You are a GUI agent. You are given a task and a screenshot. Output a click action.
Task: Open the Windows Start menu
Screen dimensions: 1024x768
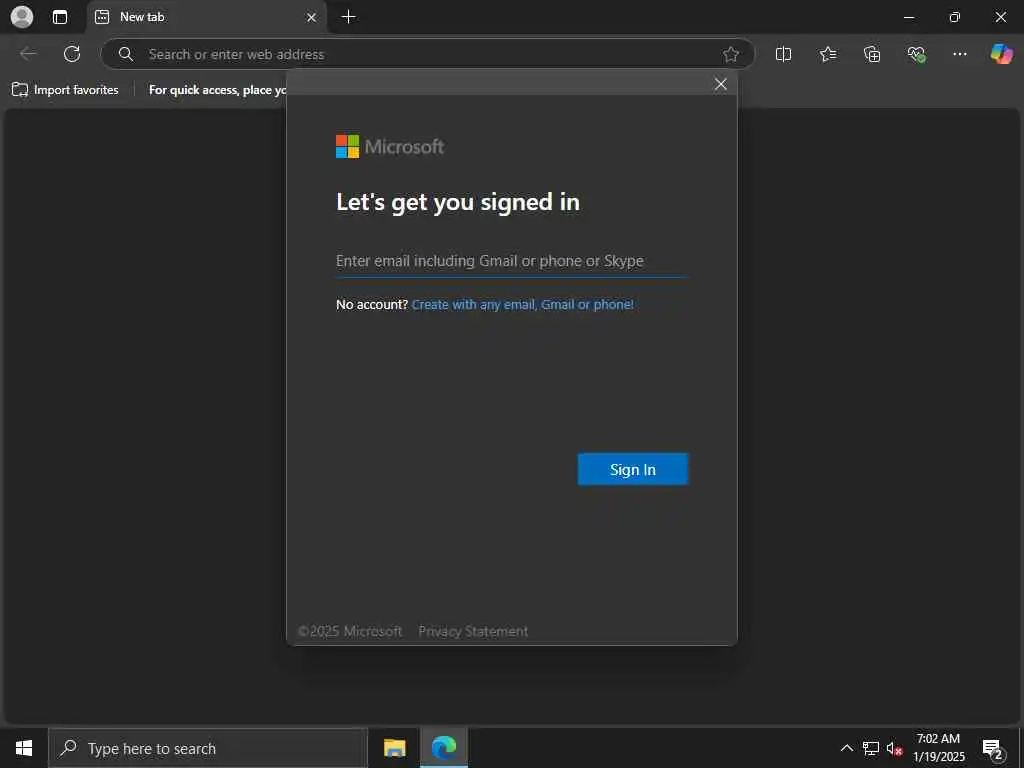24,748
